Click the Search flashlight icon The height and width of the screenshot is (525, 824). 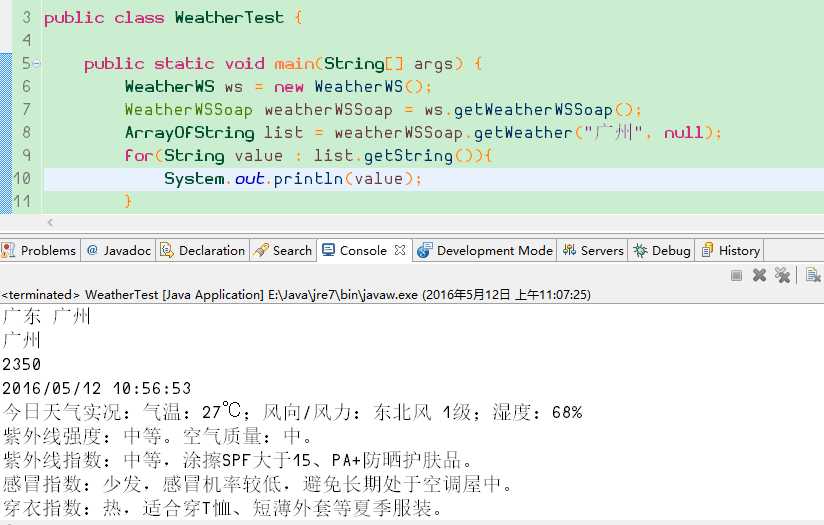point(261,250)
